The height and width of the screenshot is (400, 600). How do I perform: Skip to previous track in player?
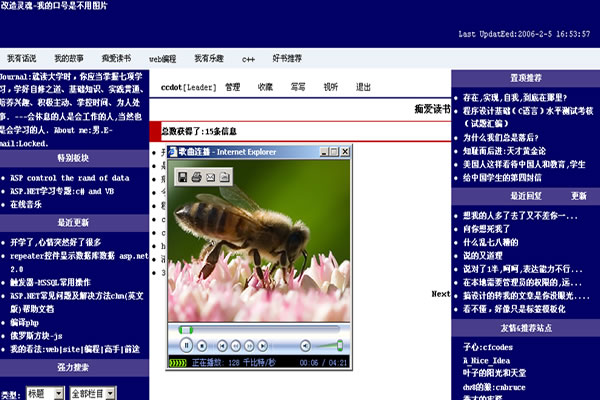coord(222,346)
